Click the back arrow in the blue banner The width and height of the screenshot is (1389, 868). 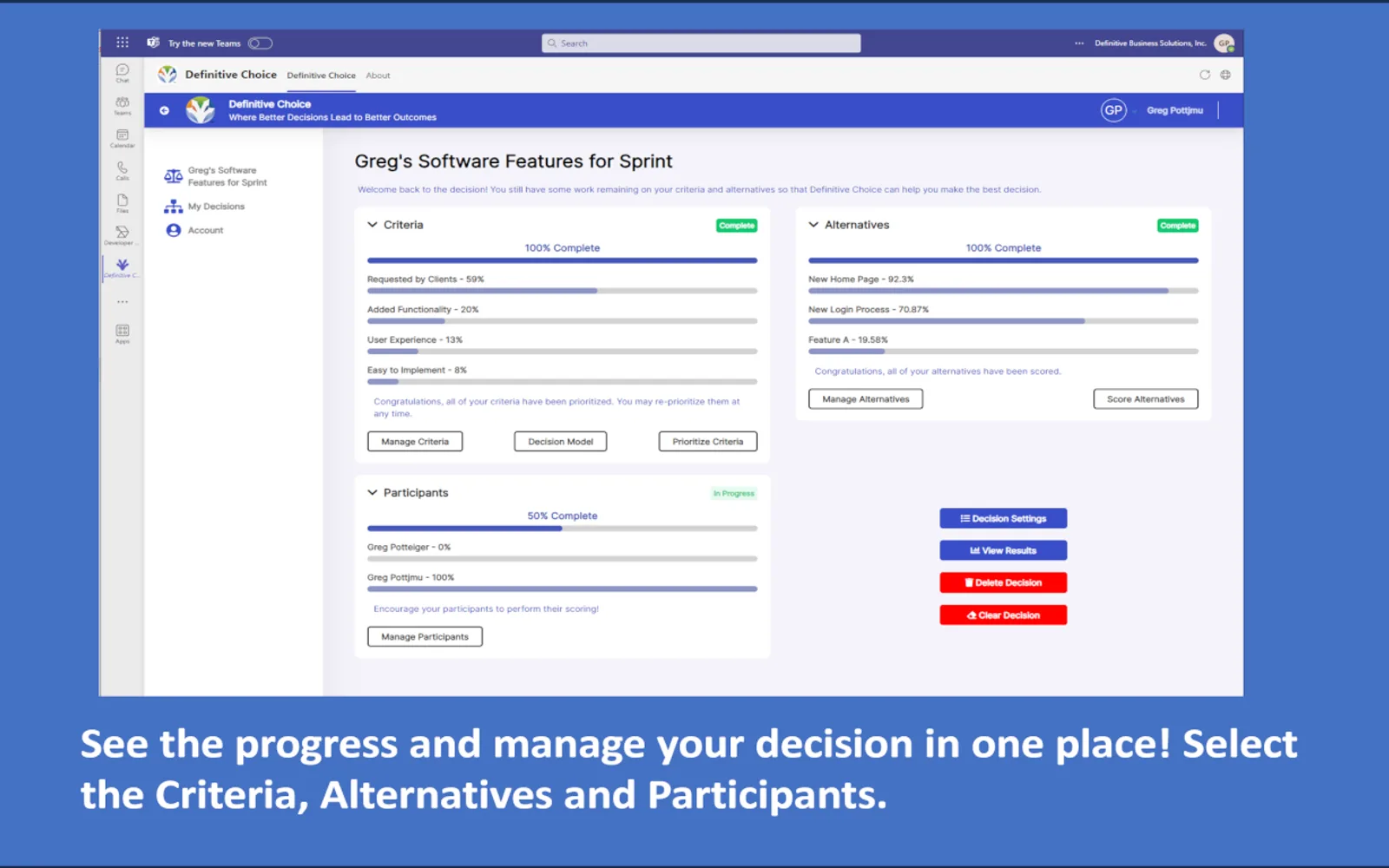click(164, 110)
